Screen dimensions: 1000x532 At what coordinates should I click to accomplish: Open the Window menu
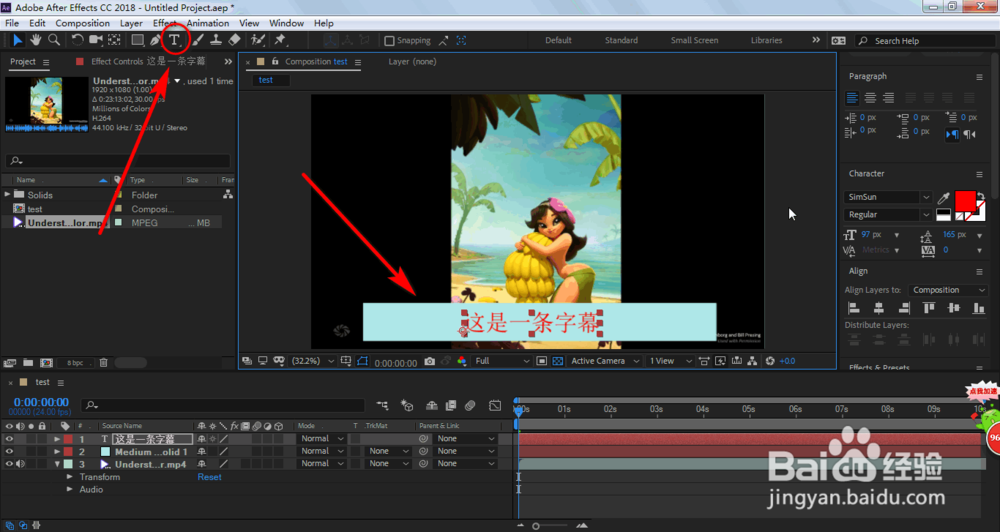point(286,23)
